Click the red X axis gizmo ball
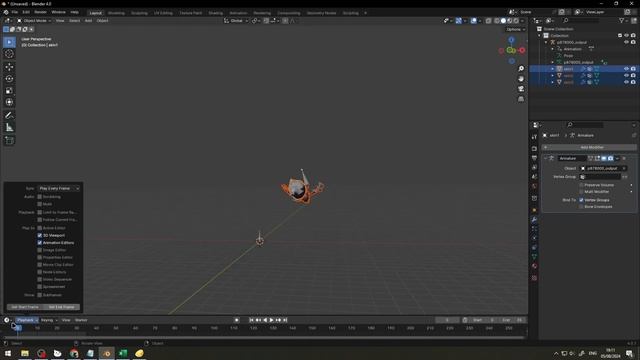 tap(522, 50)
